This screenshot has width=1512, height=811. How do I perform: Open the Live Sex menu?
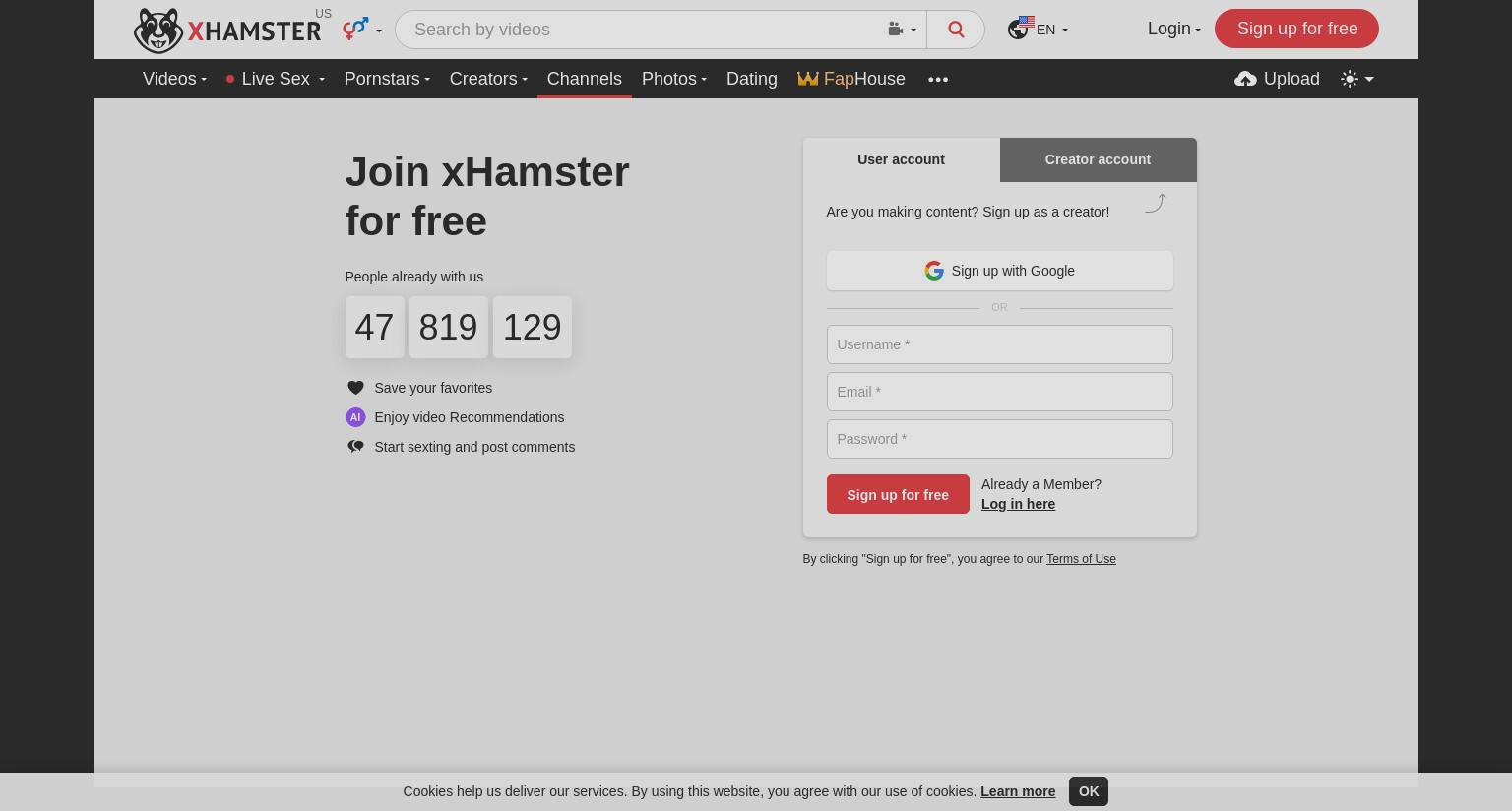[275, 79]
